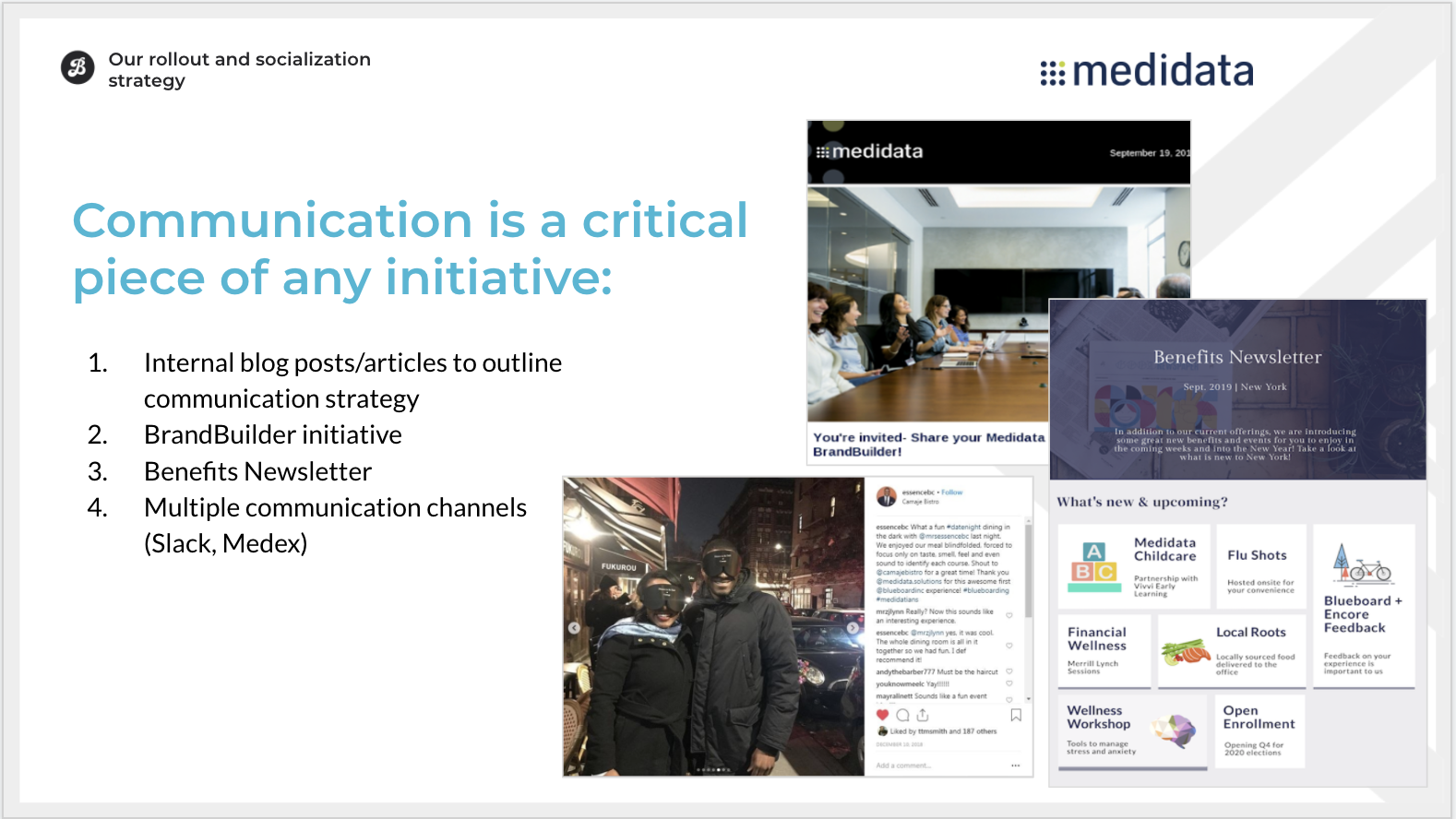Click 'Communication is a critical' headline
1456x819 pixels.
411,220
